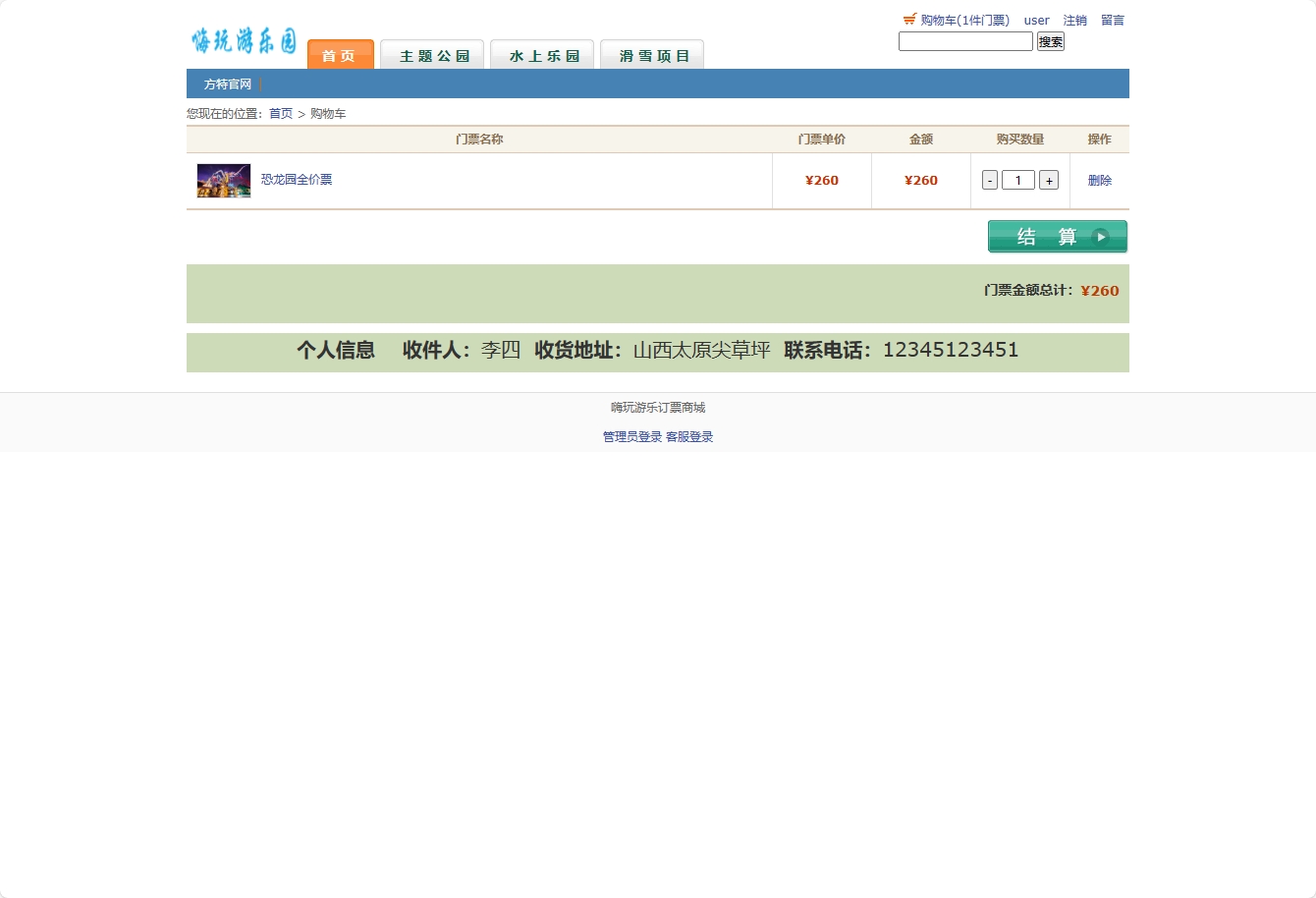Select the 滑雪项目 tab
1316x898 pixels.
[x=652, y=54]
